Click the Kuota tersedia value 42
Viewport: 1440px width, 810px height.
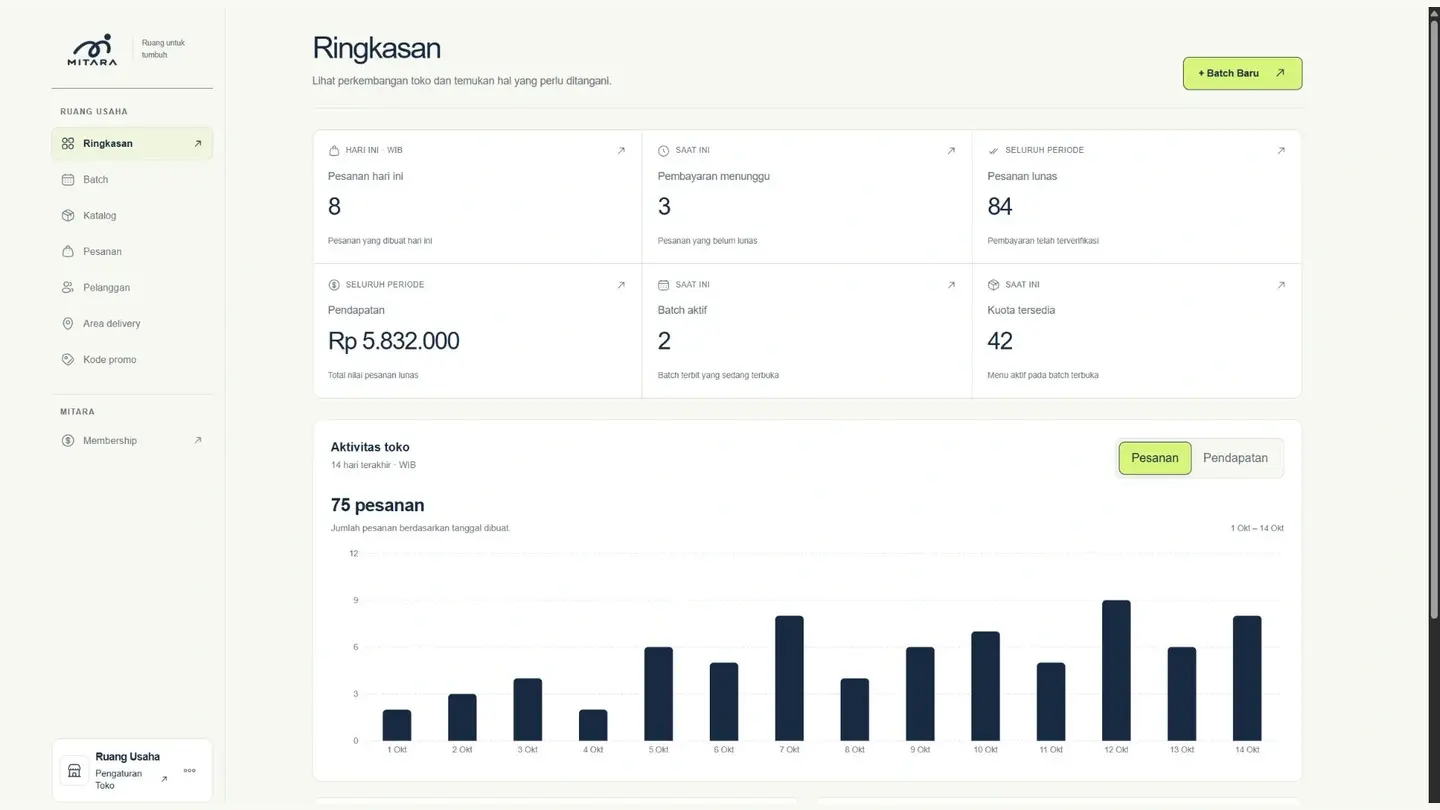pyautogui.click(x=1000, y=341)
